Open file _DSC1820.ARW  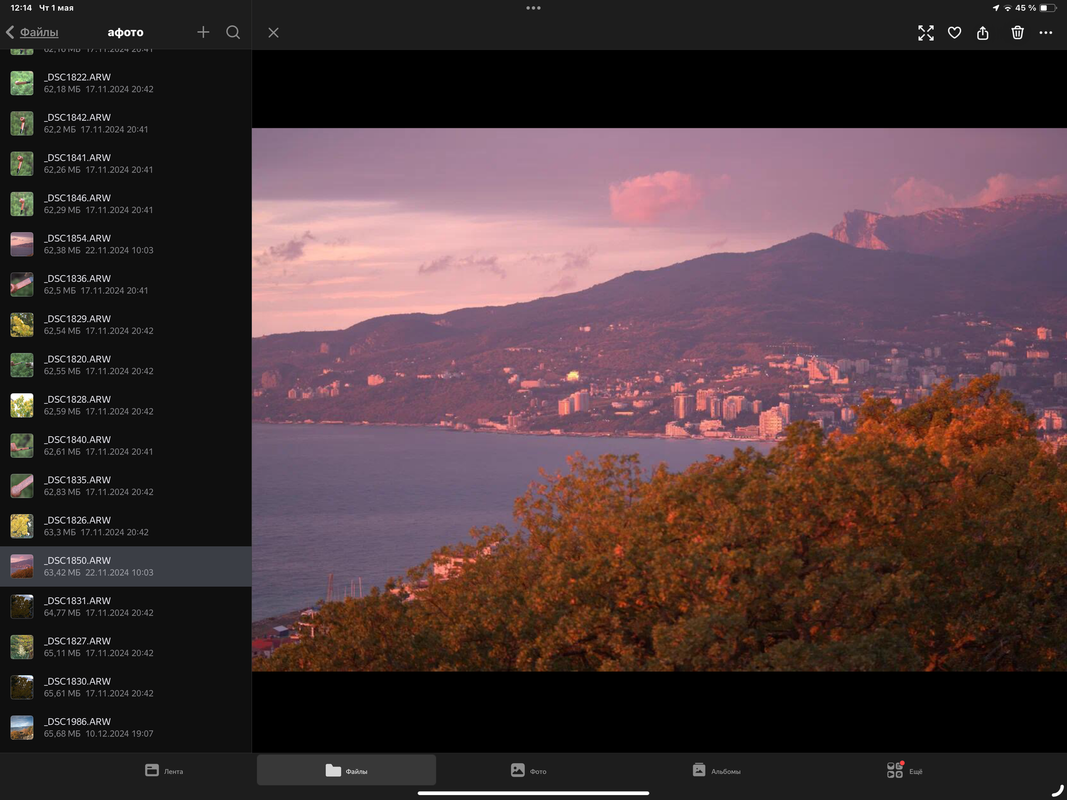click(126, 365)
